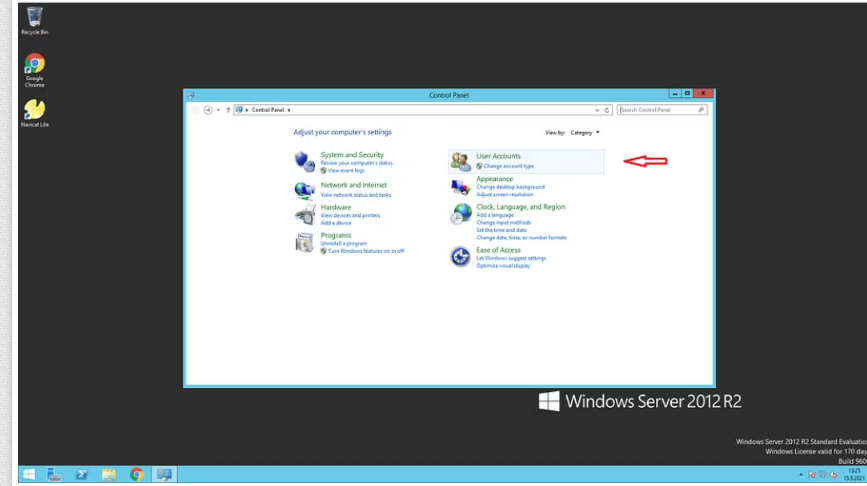Viewport: 867px width, 486px height.
Task: Click the refresh button in address bar
Action: click(607, 110)
